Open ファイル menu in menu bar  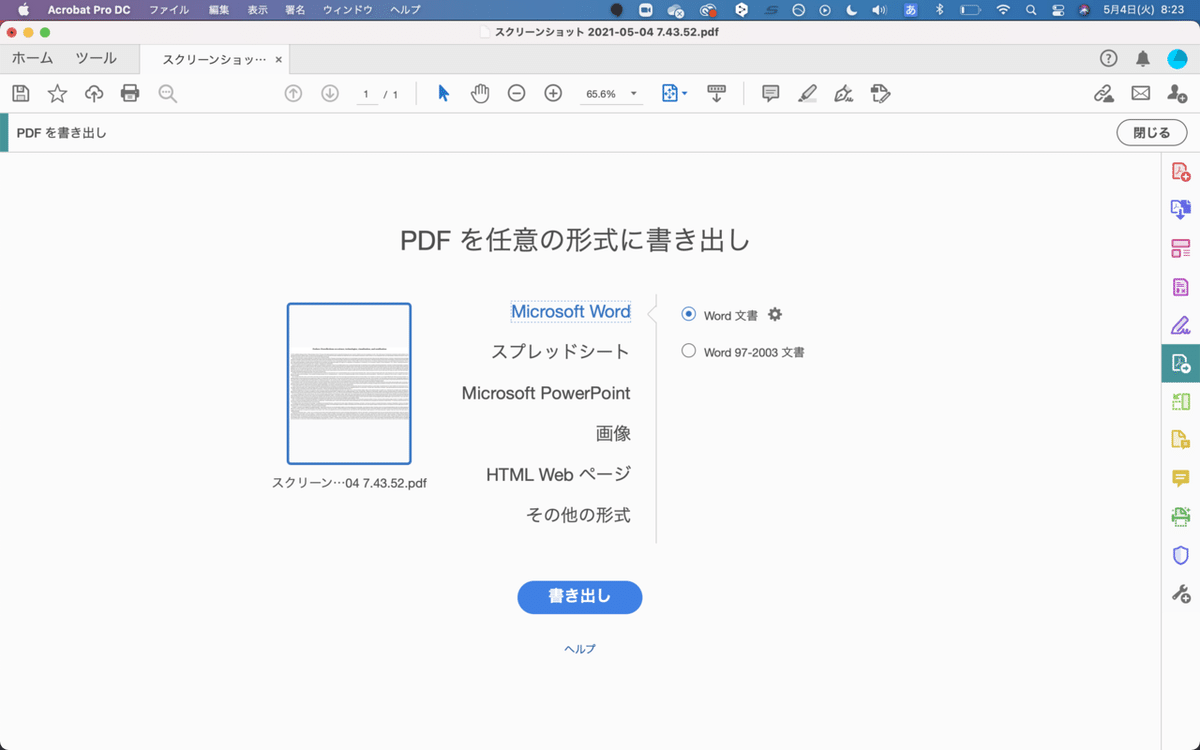[169, 9]
